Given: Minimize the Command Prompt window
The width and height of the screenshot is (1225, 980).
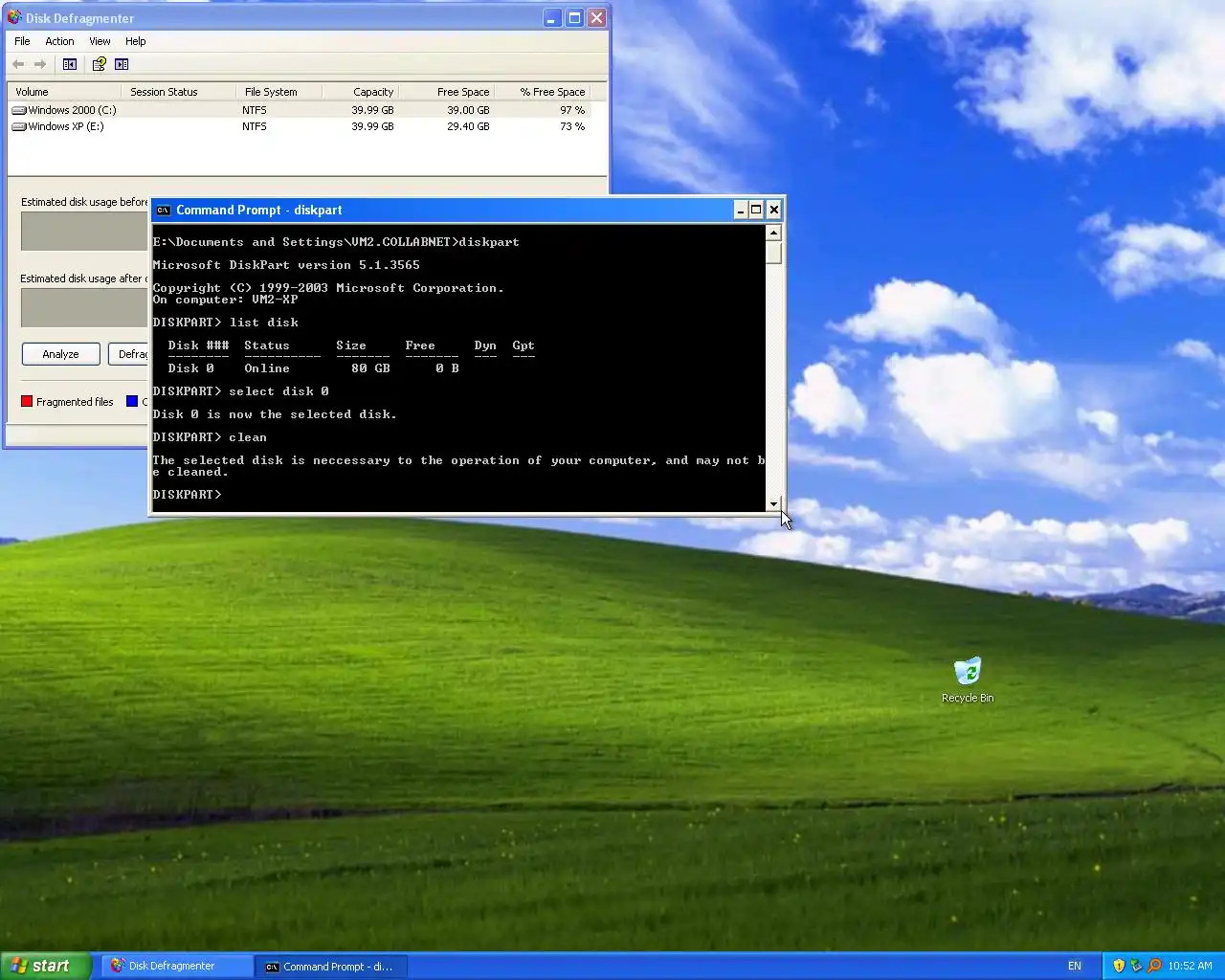Looking at the screenshot, I should click(x=741, y=211).
